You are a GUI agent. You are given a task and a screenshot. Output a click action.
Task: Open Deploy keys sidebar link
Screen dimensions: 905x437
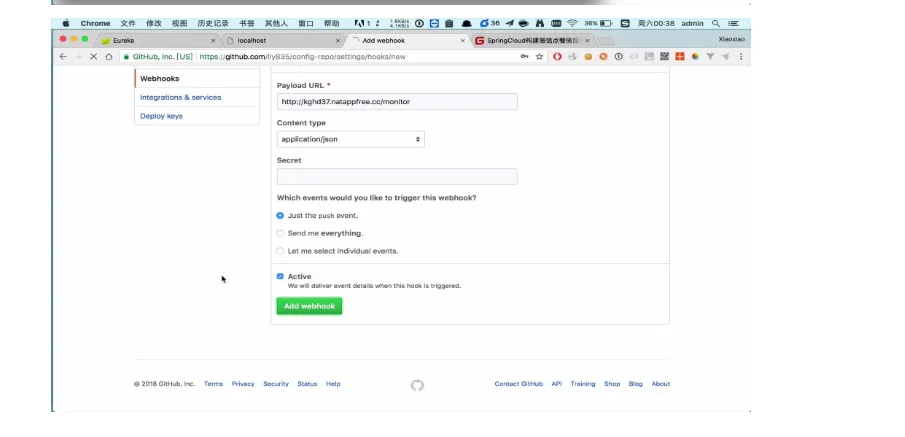click(161, 116)
